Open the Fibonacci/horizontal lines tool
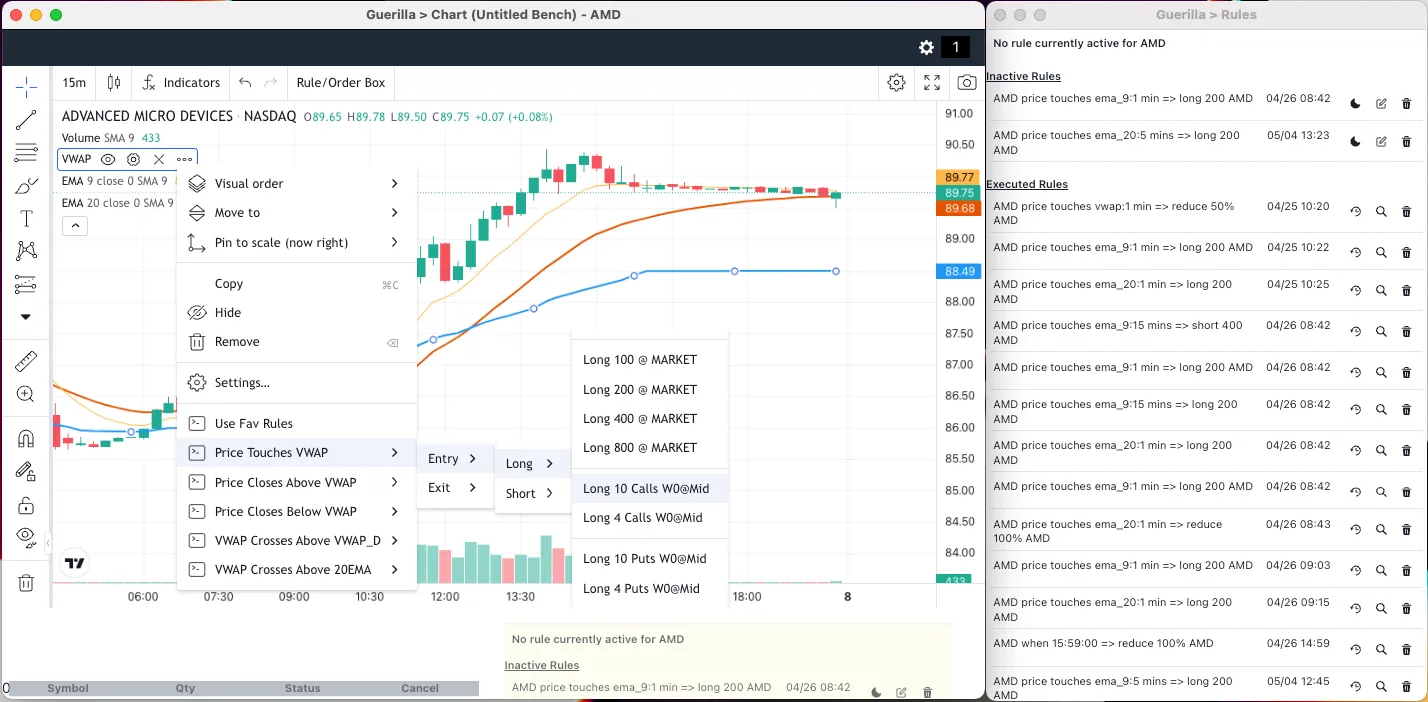 pos(26,153)
